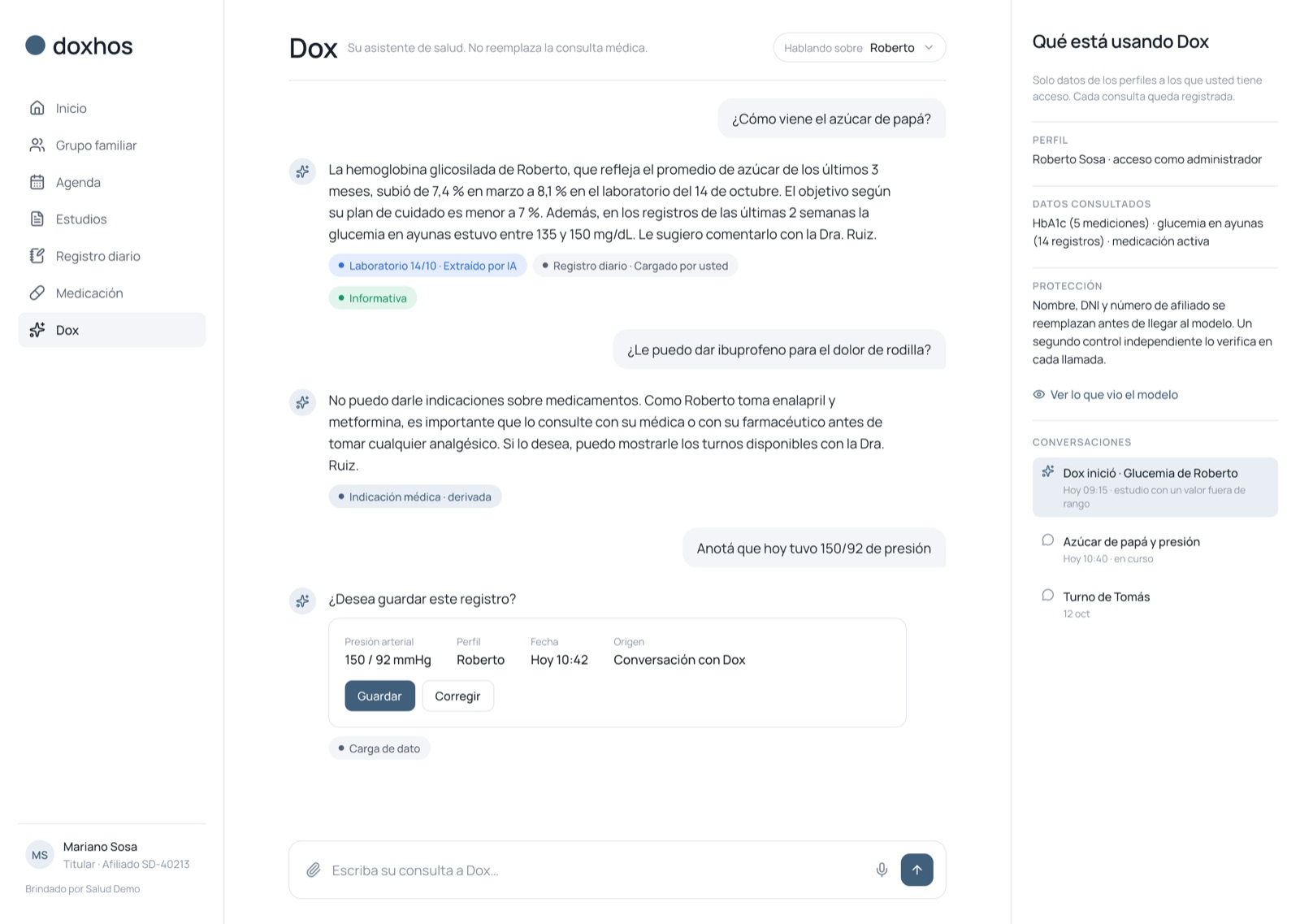
Task: Send the message with the arrow button
Action: click(916, 870)
